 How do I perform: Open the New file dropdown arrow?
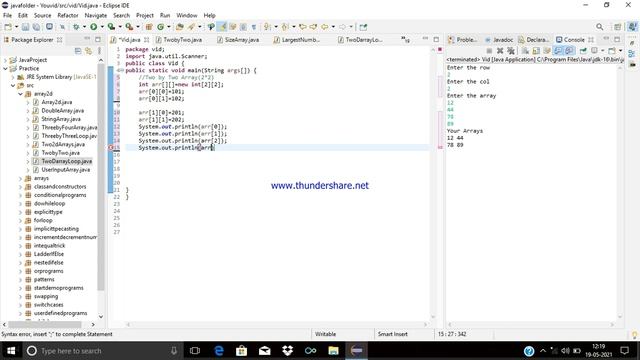click(16, 27)
